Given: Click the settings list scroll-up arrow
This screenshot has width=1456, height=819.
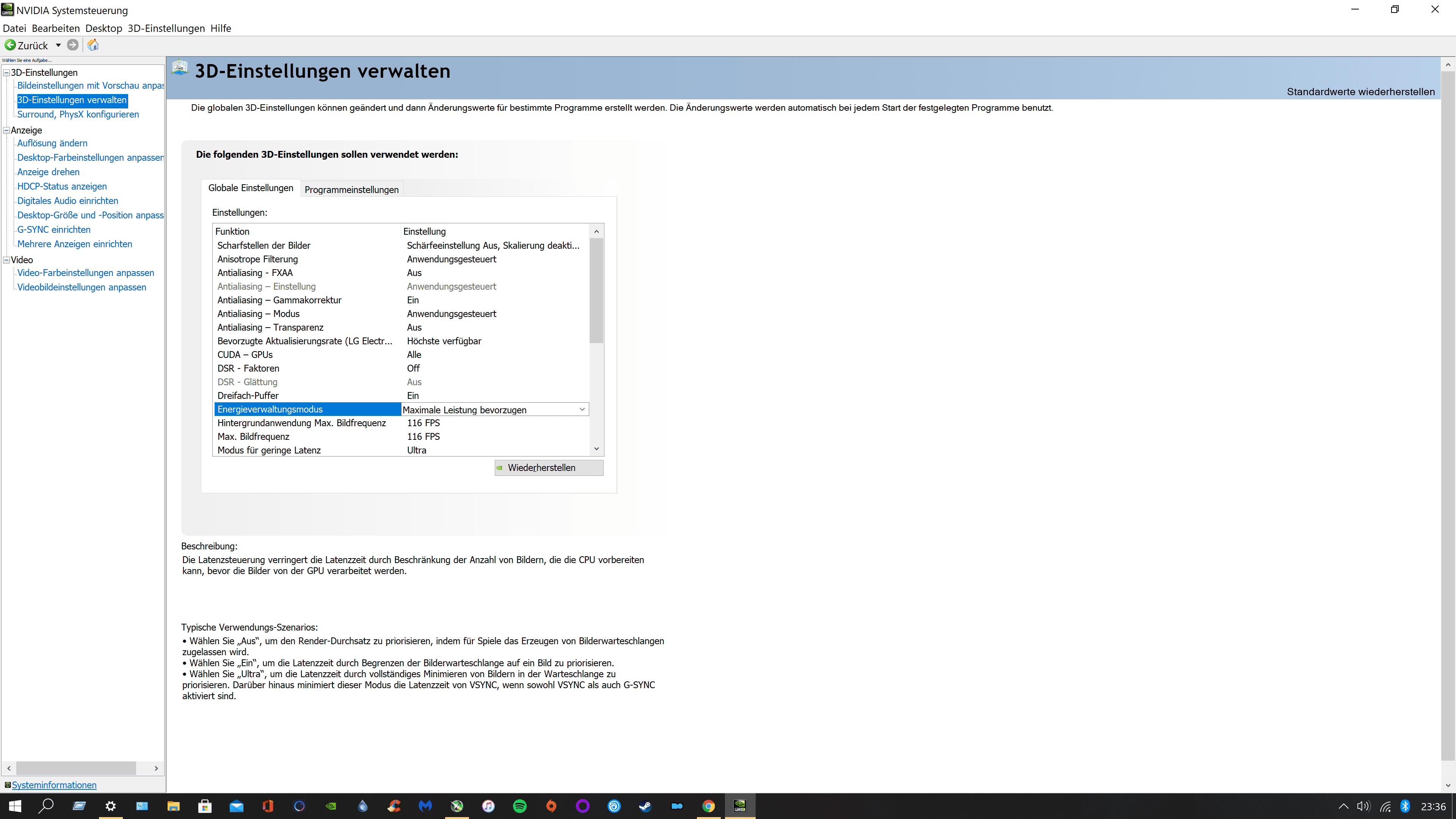Looking at the screenshot, I should tap(596, 231).
